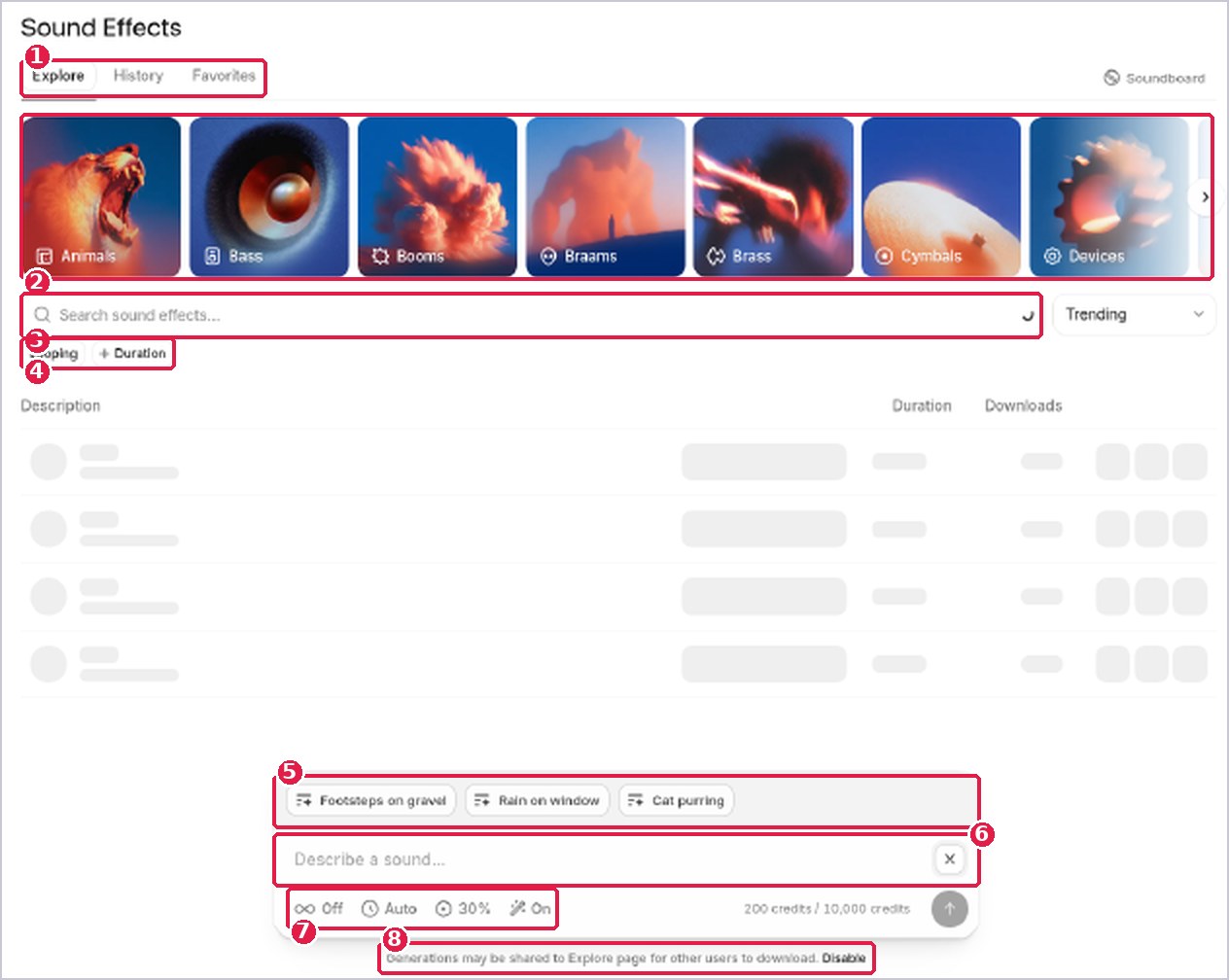Select the Bass category card
Viewport: 1229px width, 980px height.
click(269, 196)
